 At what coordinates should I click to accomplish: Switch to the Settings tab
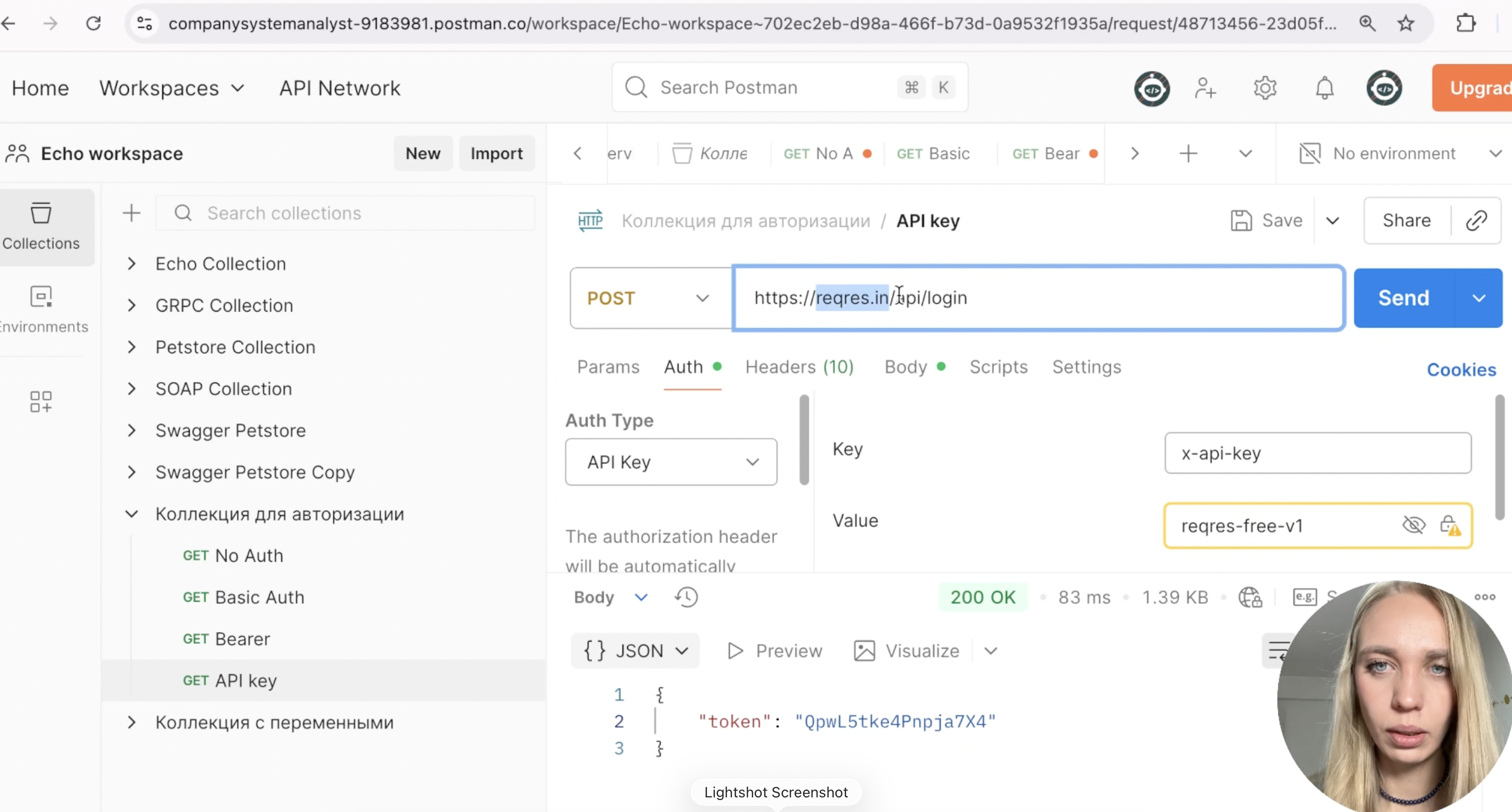click(x=1086, y=367)
